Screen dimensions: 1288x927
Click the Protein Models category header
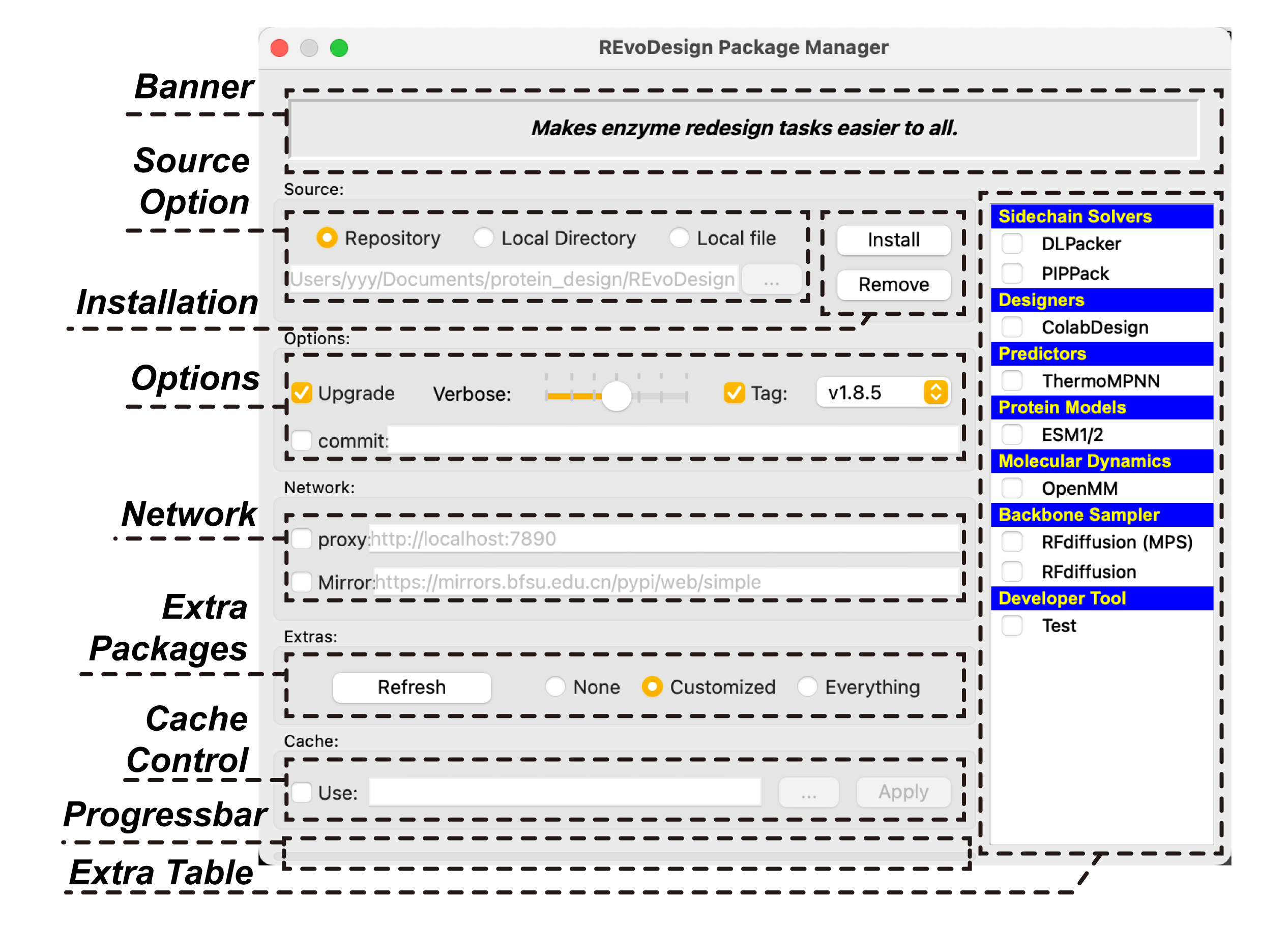1102,408
